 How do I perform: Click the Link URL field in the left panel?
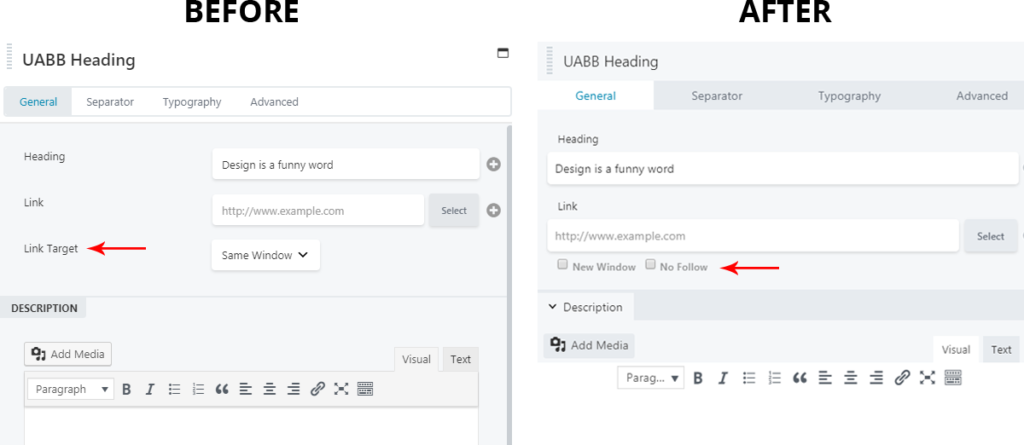317,211
